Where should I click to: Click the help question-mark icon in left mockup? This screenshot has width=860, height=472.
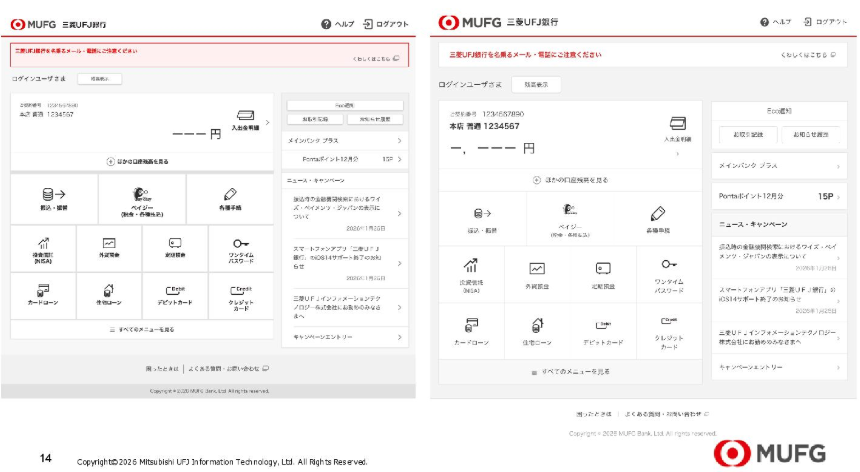[x=326, y=24]
